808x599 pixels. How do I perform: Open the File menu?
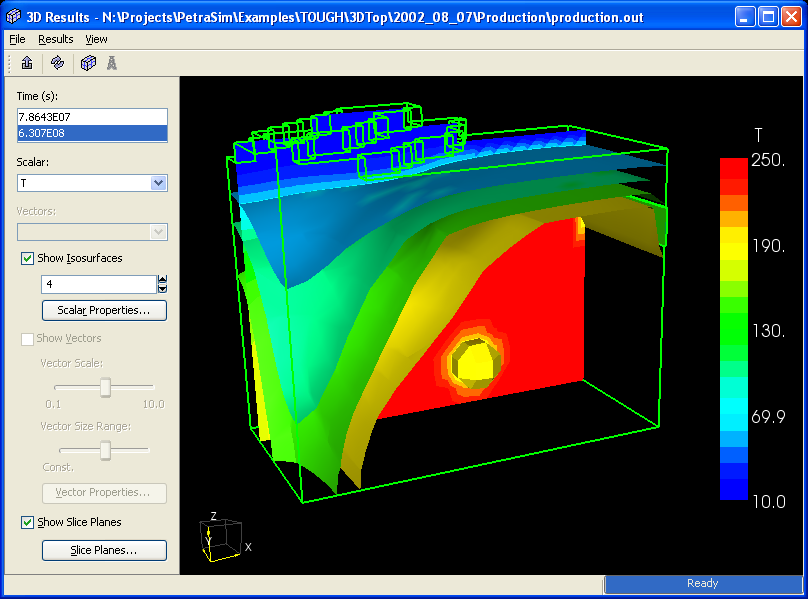coord(17,39)
